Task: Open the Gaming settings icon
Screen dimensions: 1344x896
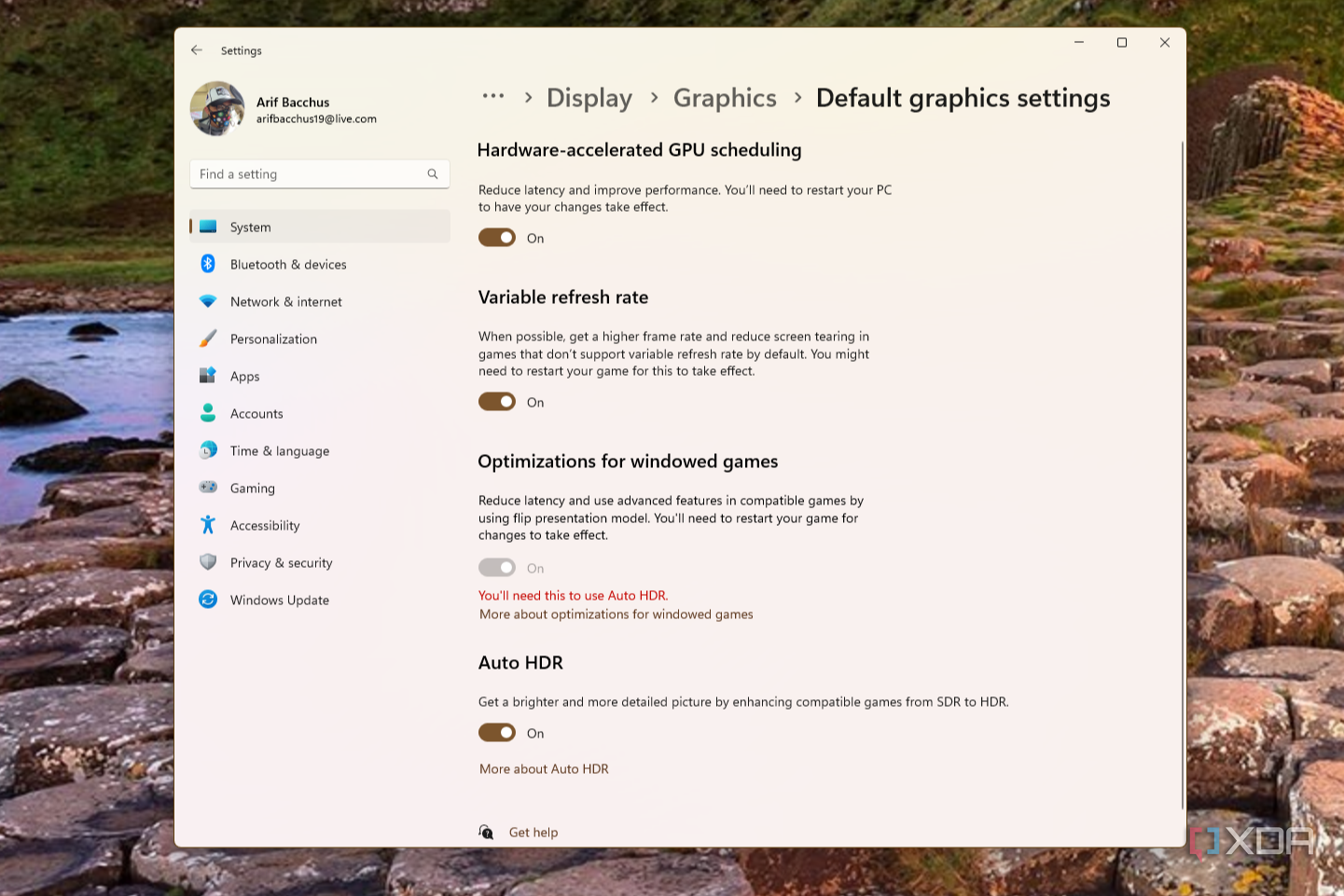Action: pos(207,488)
